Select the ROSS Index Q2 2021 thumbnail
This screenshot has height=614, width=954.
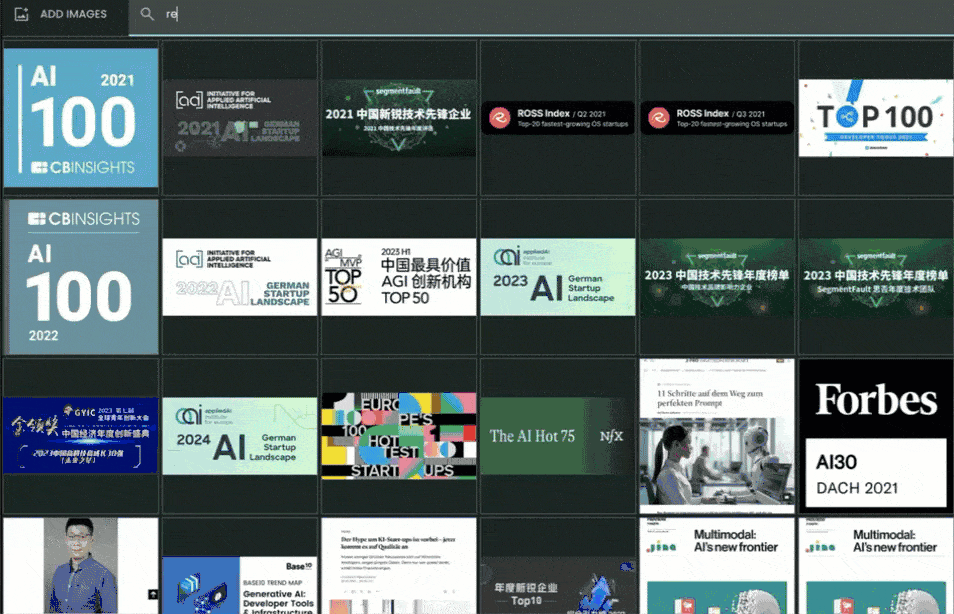558,117
